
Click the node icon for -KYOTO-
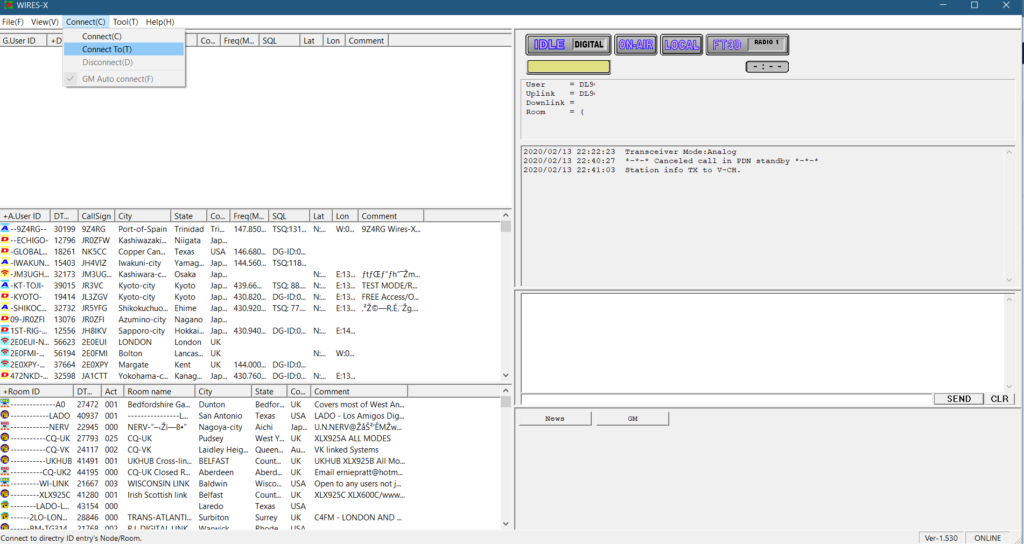(x=5, y=296)
